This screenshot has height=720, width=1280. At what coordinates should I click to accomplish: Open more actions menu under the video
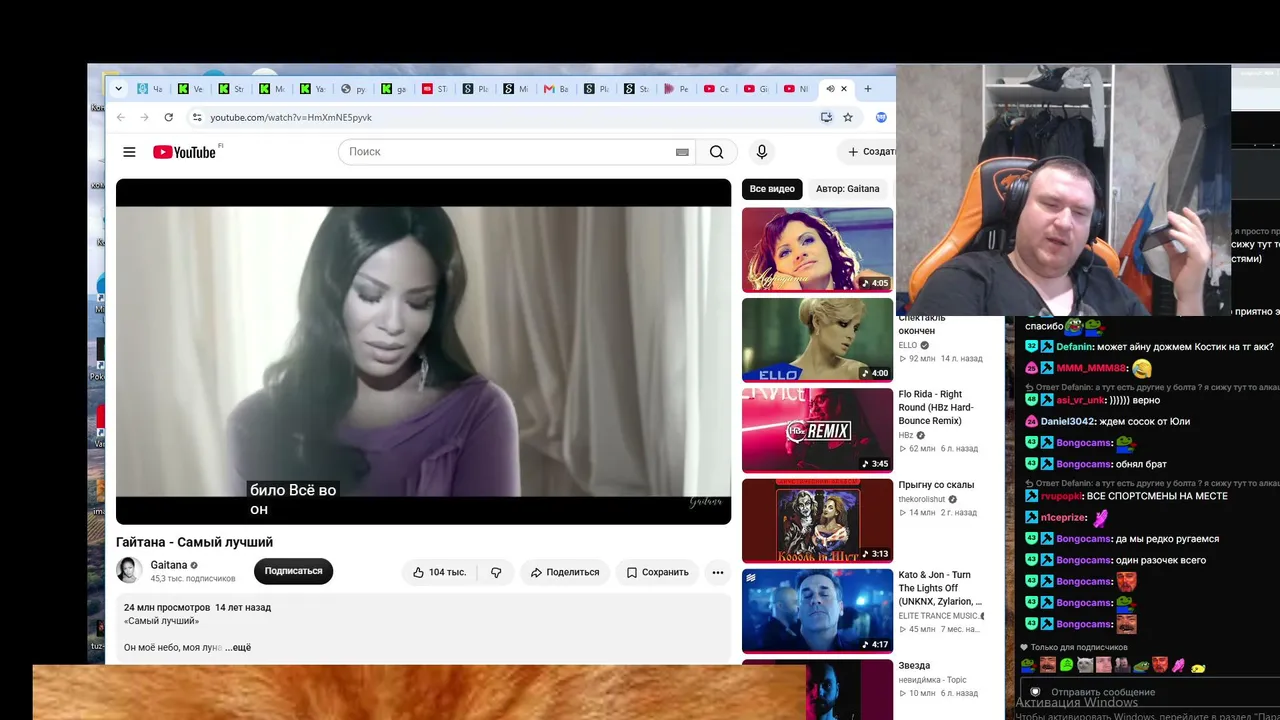click(717, 572)
